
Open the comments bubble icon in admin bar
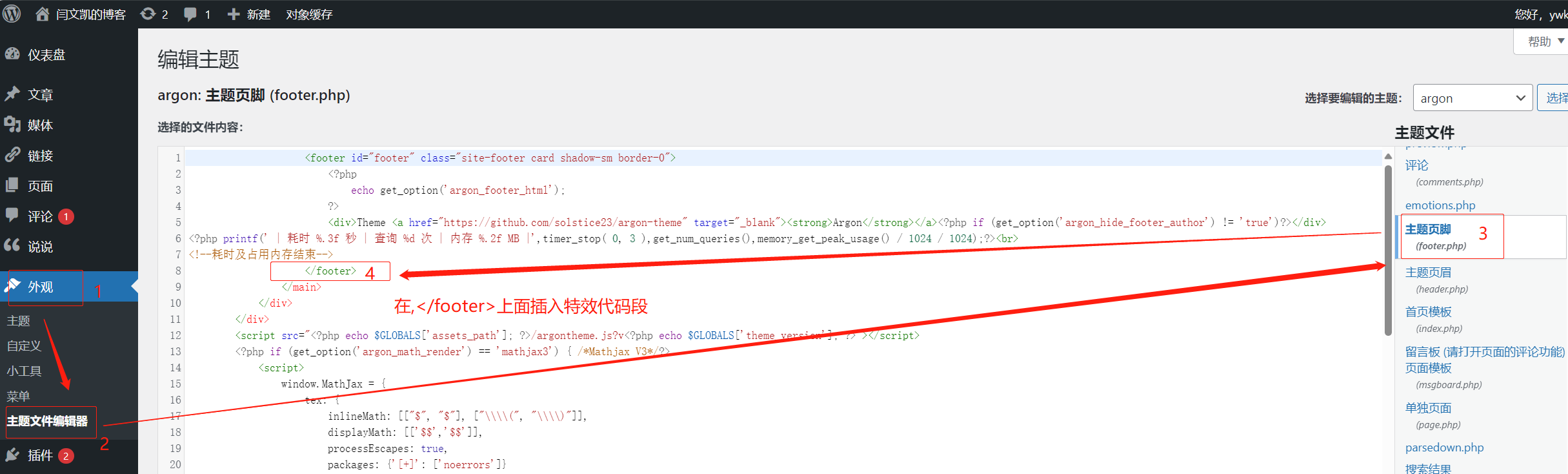[190, 14]
